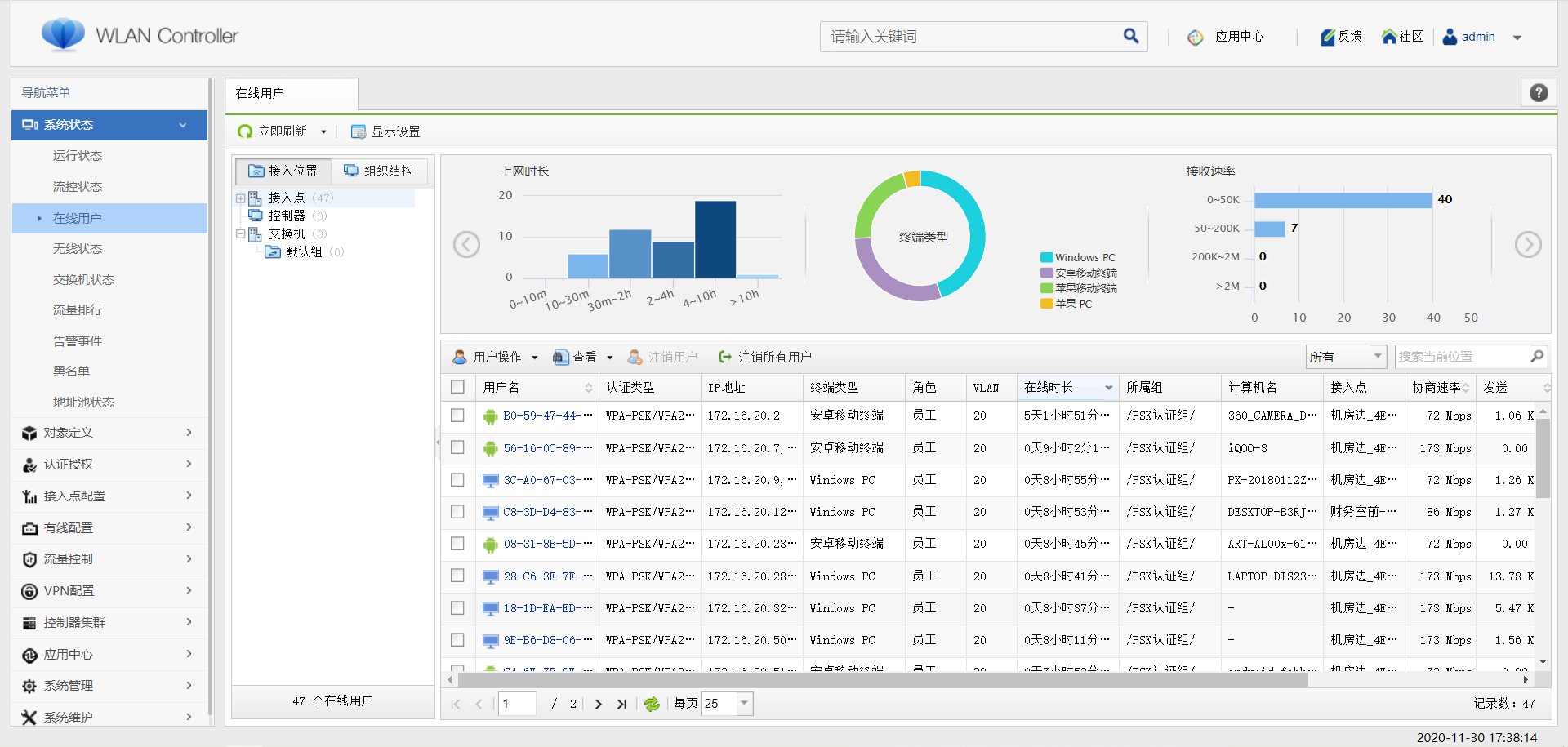Click the 安卓移动终端 legend swatch
Viewport: 1568px width, 747px height.
1046,273
